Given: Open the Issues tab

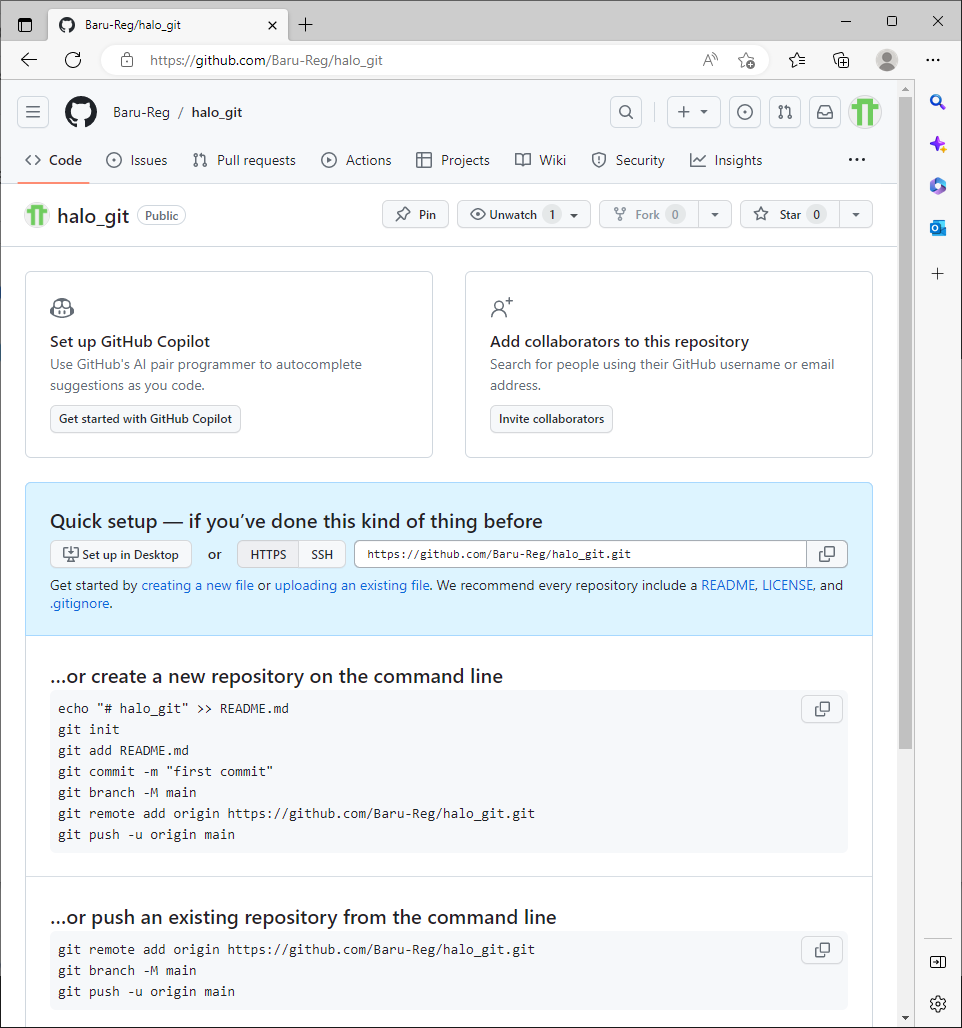Looking at the screenshot, I should coord(136,160).
